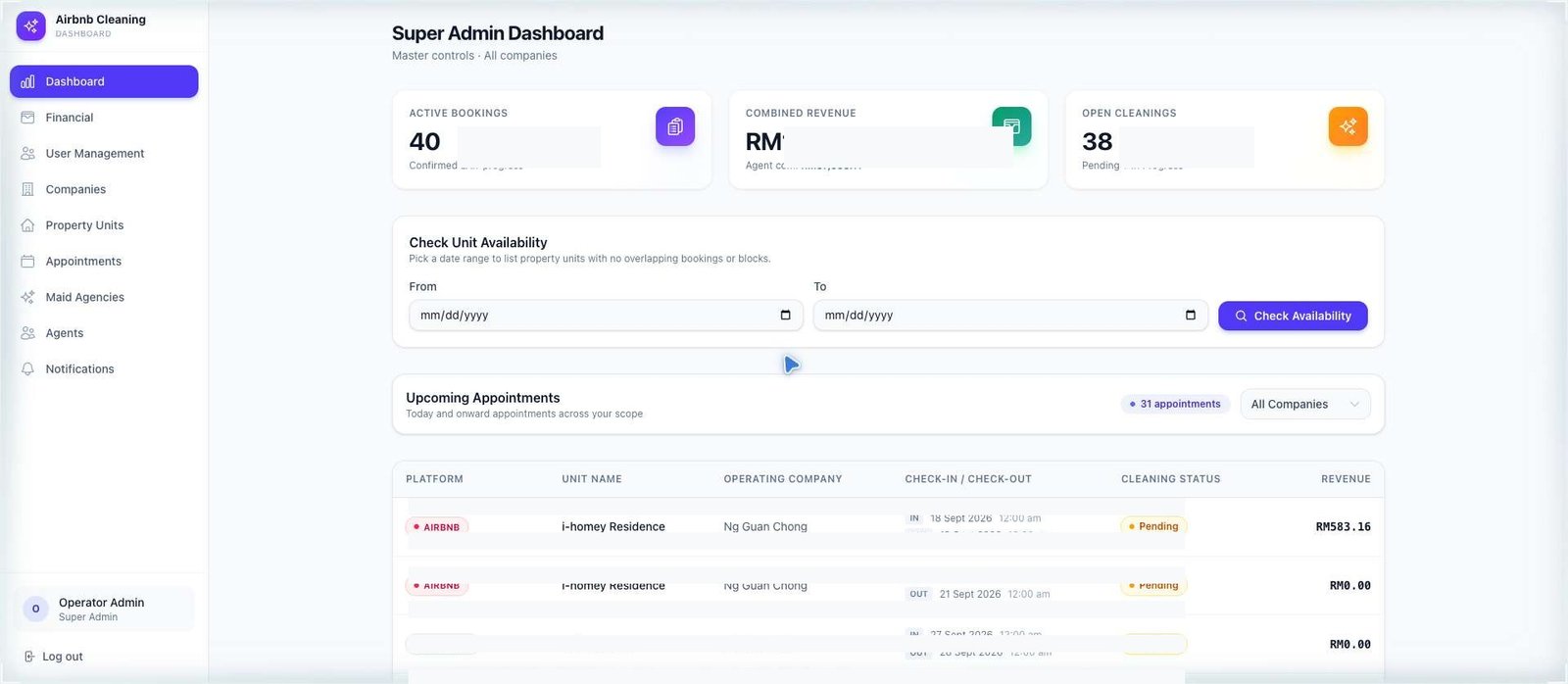Click the From date input field

[x=606, y=315]
